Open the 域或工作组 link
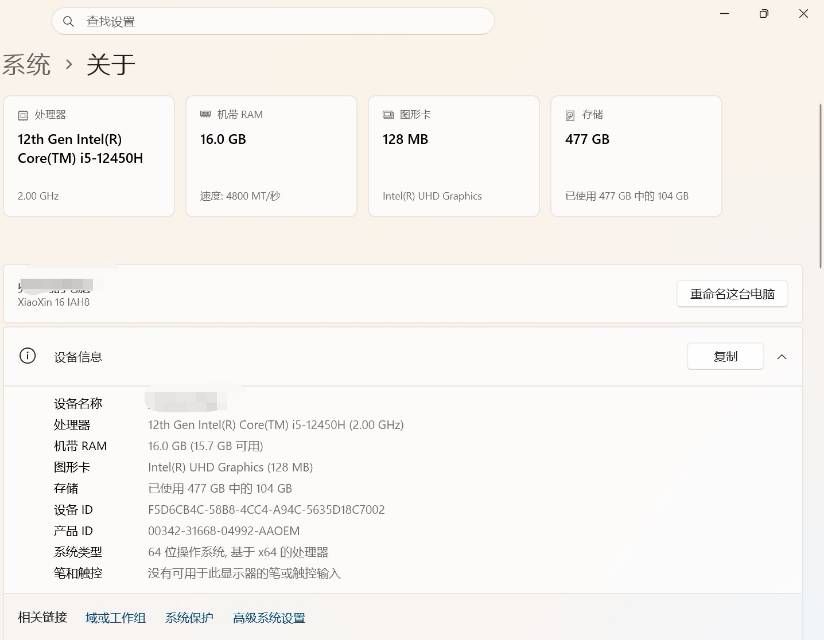Screen dimensions: 824x640 pos(116,618)
